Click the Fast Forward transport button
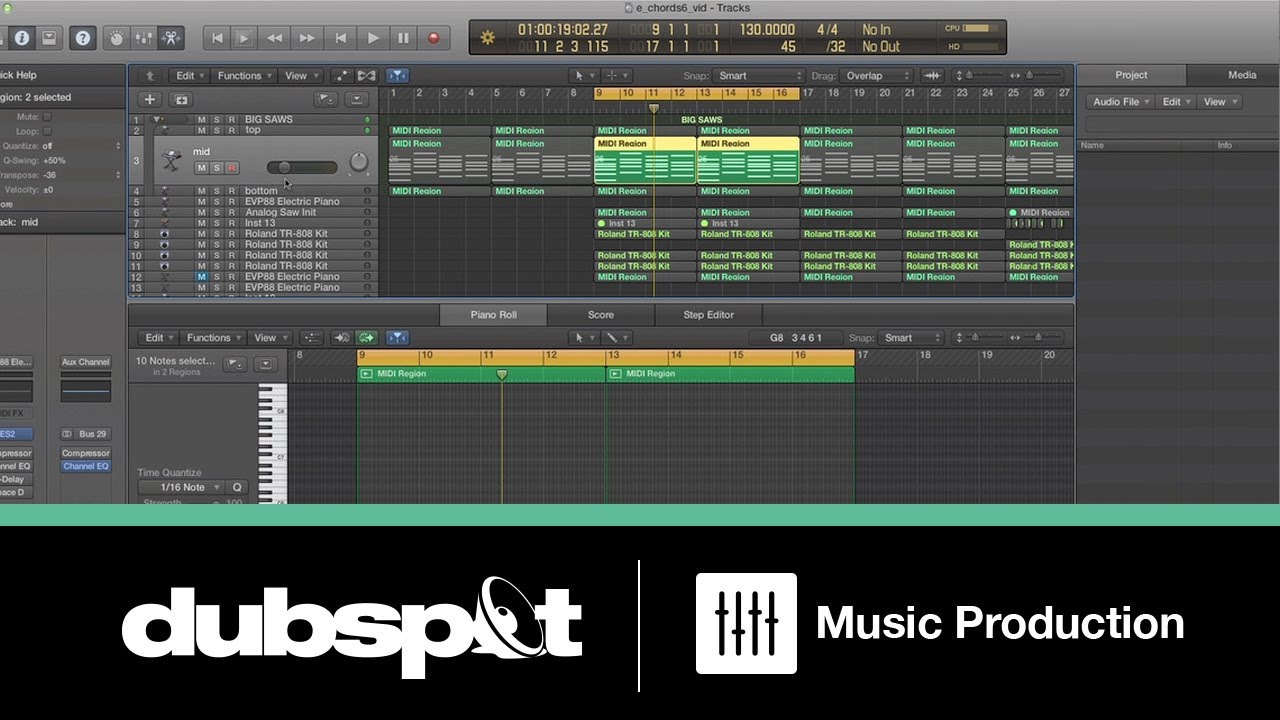 [x=307, y=38]
